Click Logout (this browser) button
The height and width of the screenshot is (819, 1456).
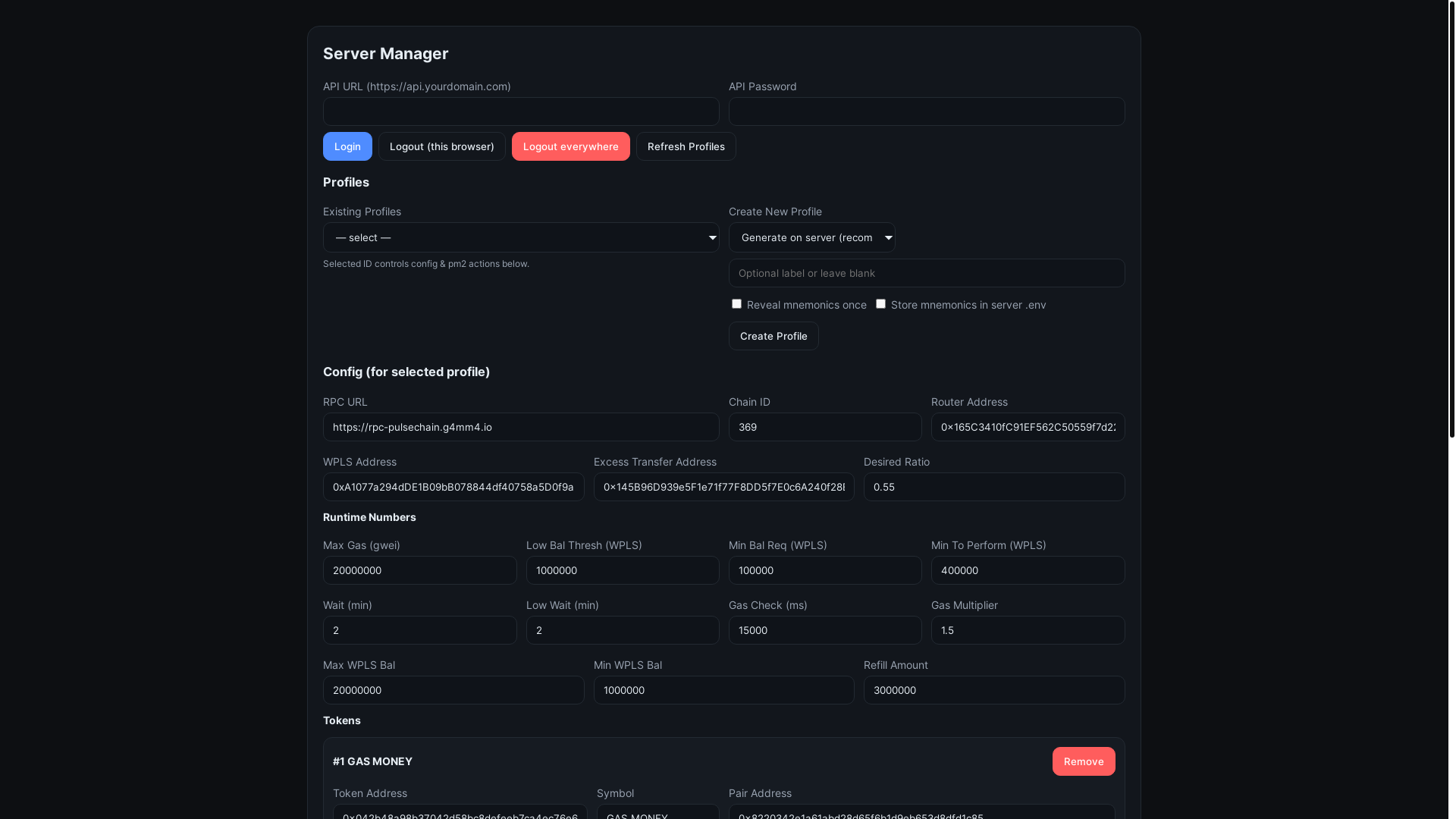tap(441, 146)
